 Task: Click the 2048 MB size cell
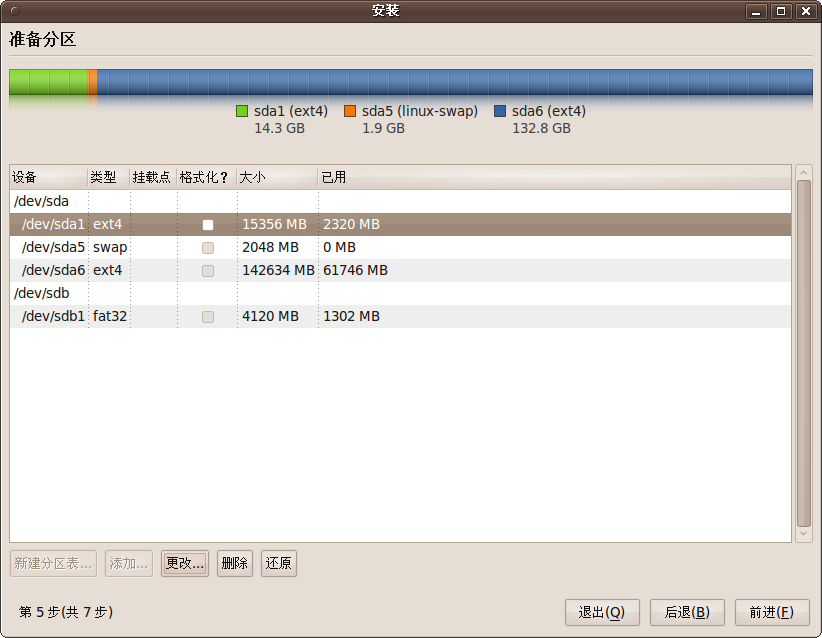coord(271,247)
